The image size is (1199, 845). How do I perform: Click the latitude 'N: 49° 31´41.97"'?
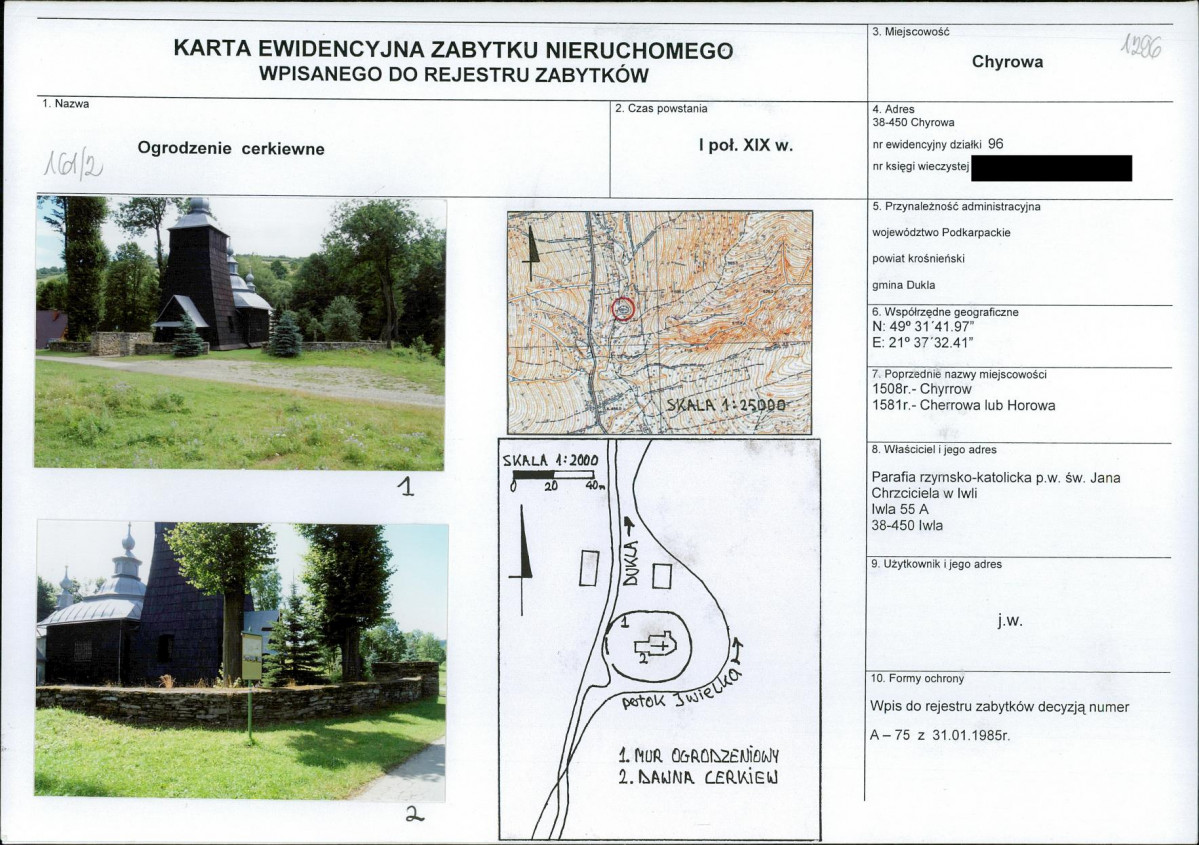pyautogui.click(x=922, y=327)
